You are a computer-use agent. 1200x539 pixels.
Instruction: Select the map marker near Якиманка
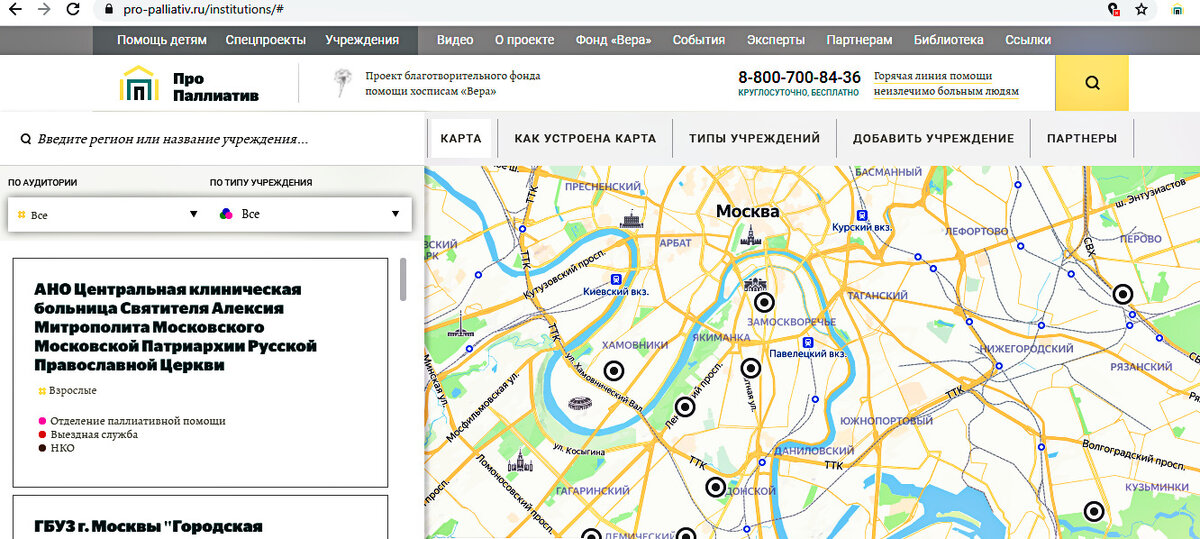pyautogui.click(x=751, y=367)
